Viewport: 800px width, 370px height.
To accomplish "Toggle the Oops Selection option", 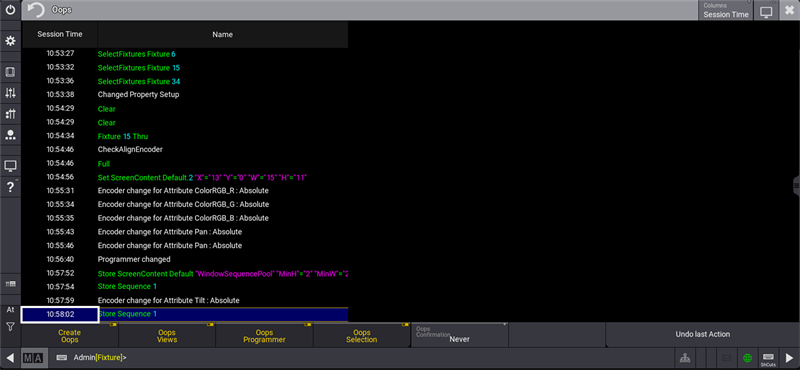I will (362, 336).
